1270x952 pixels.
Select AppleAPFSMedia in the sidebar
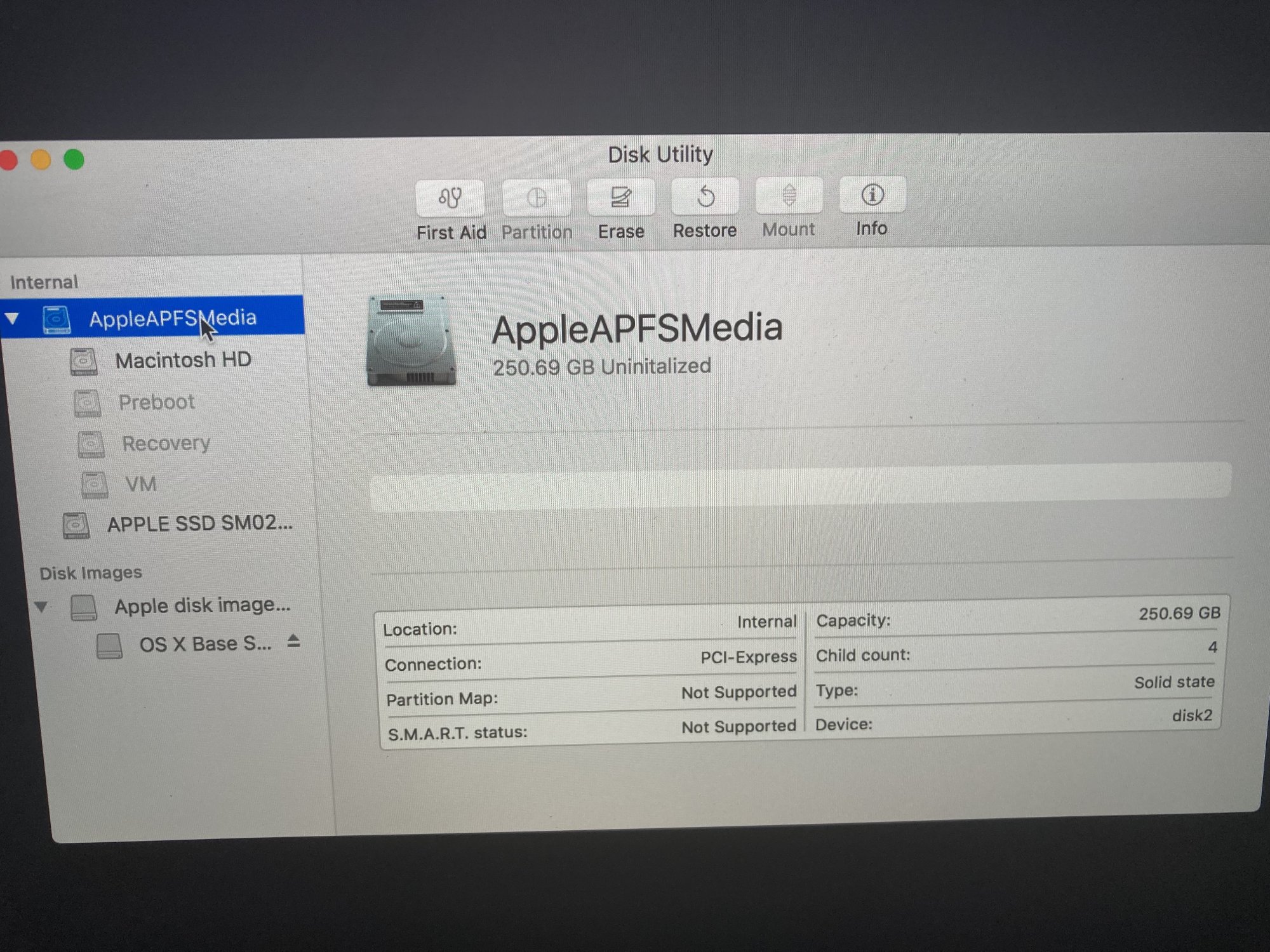152,317
